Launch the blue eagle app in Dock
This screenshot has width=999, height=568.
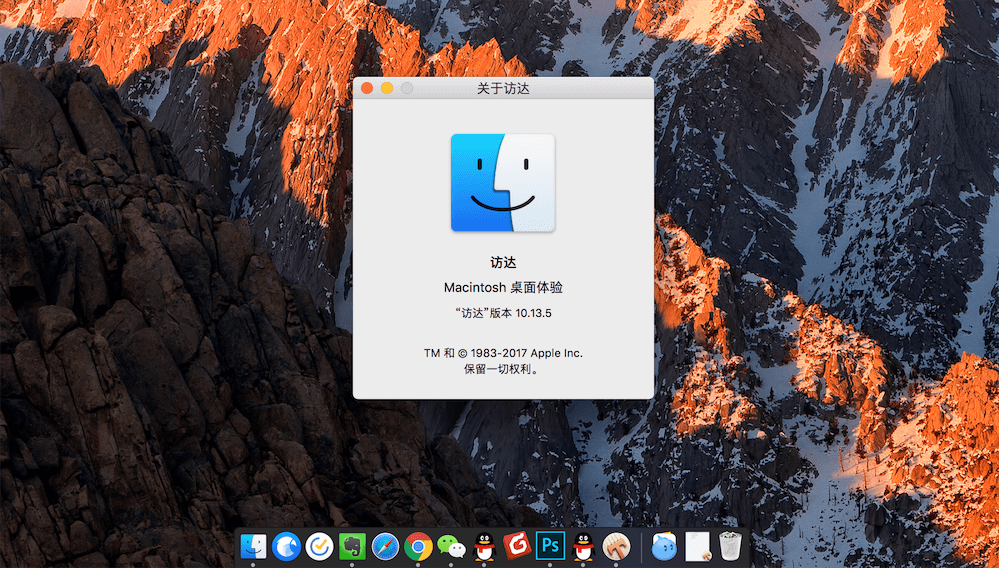287,546
